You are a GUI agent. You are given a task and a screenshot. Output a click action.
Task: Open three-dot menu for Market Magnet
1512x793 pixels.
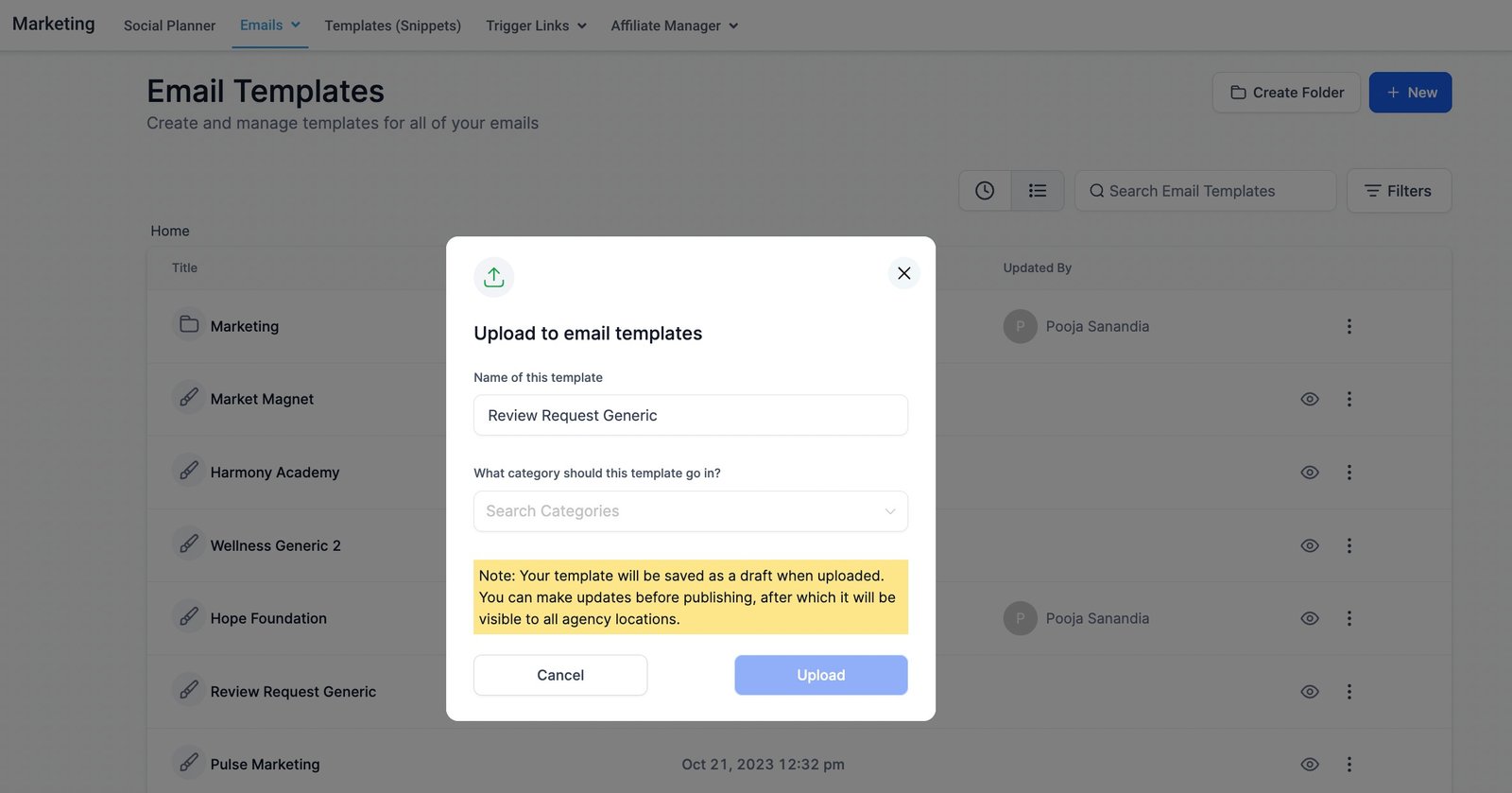(1349, 399)
